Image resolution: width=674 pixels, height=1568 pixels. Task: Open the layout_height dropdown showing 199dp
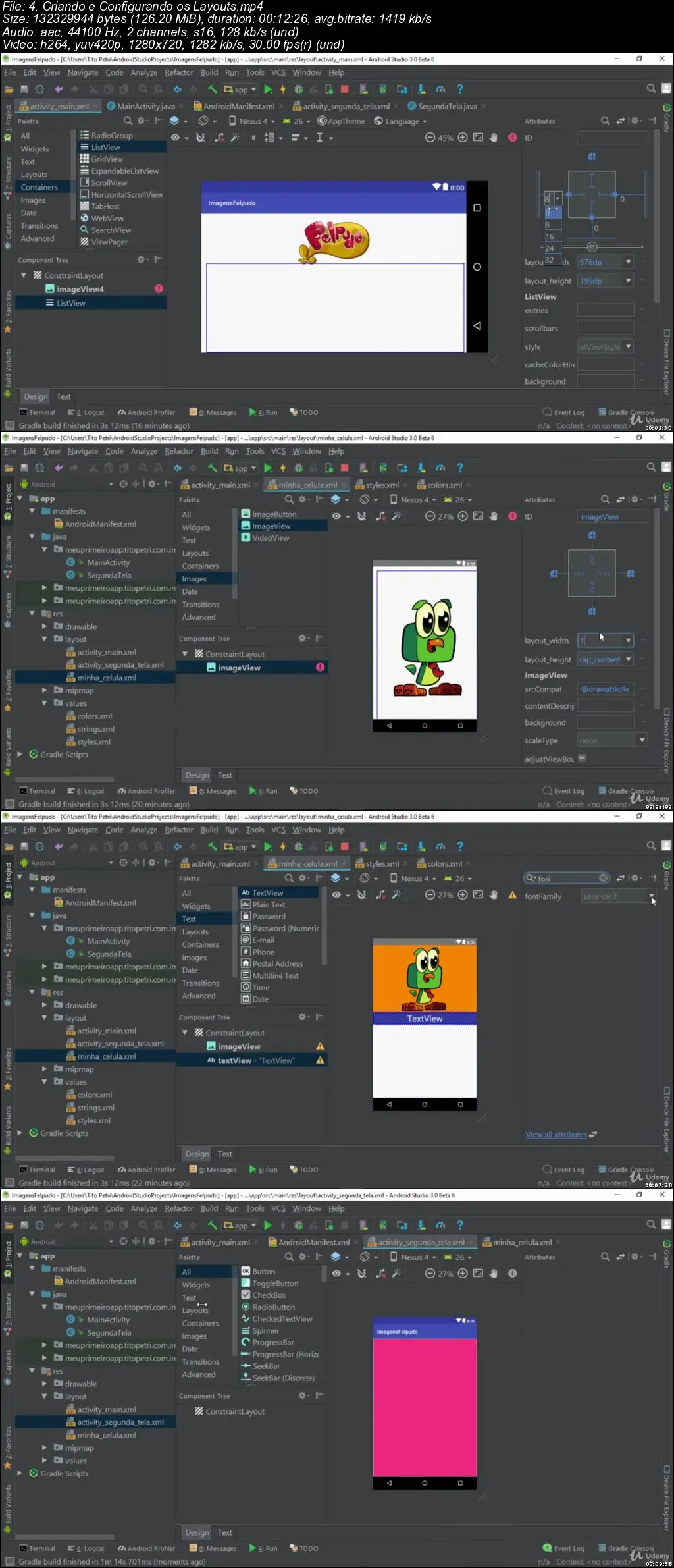[628, 281]
